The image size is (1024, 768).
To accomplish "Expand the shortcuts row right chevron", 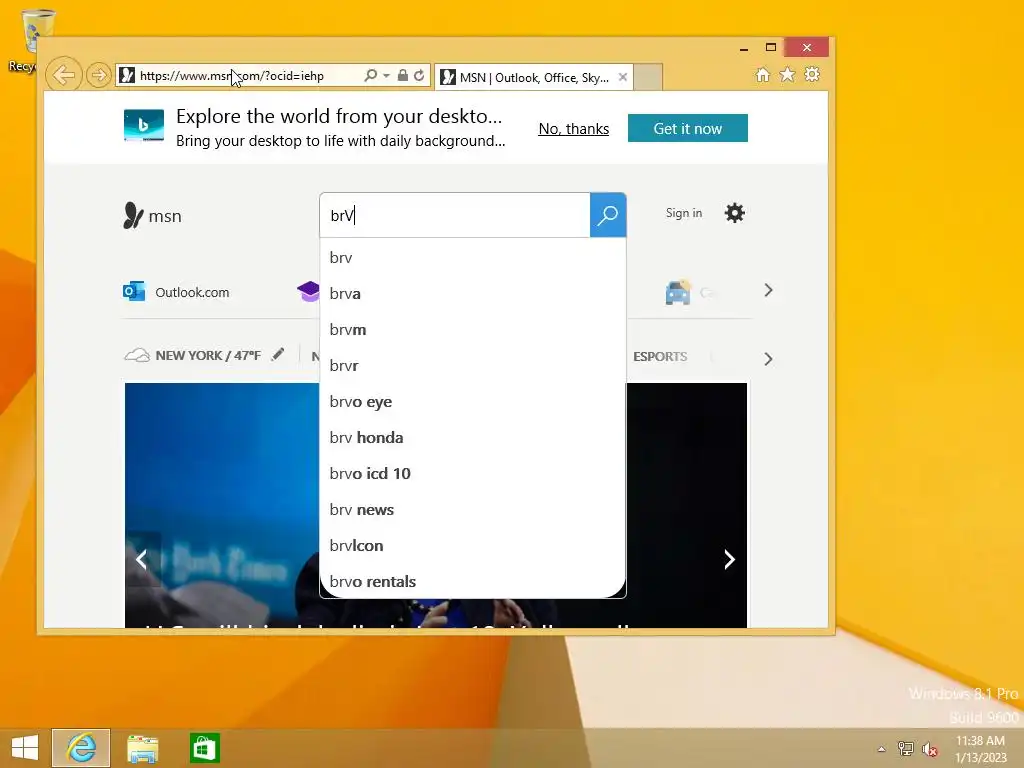I will coord(769,290).
